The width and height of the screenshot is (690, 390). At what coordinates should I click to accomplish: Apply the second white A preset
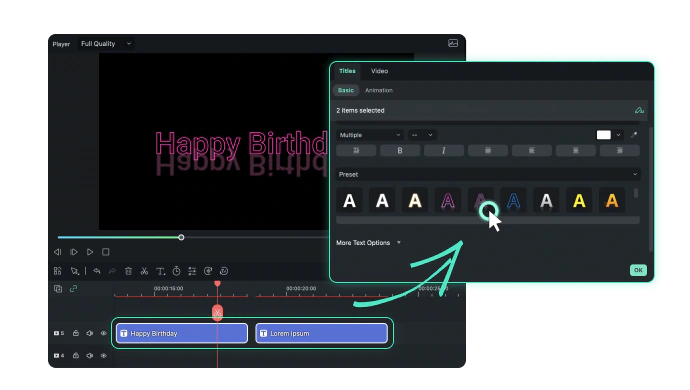(382, 201)
